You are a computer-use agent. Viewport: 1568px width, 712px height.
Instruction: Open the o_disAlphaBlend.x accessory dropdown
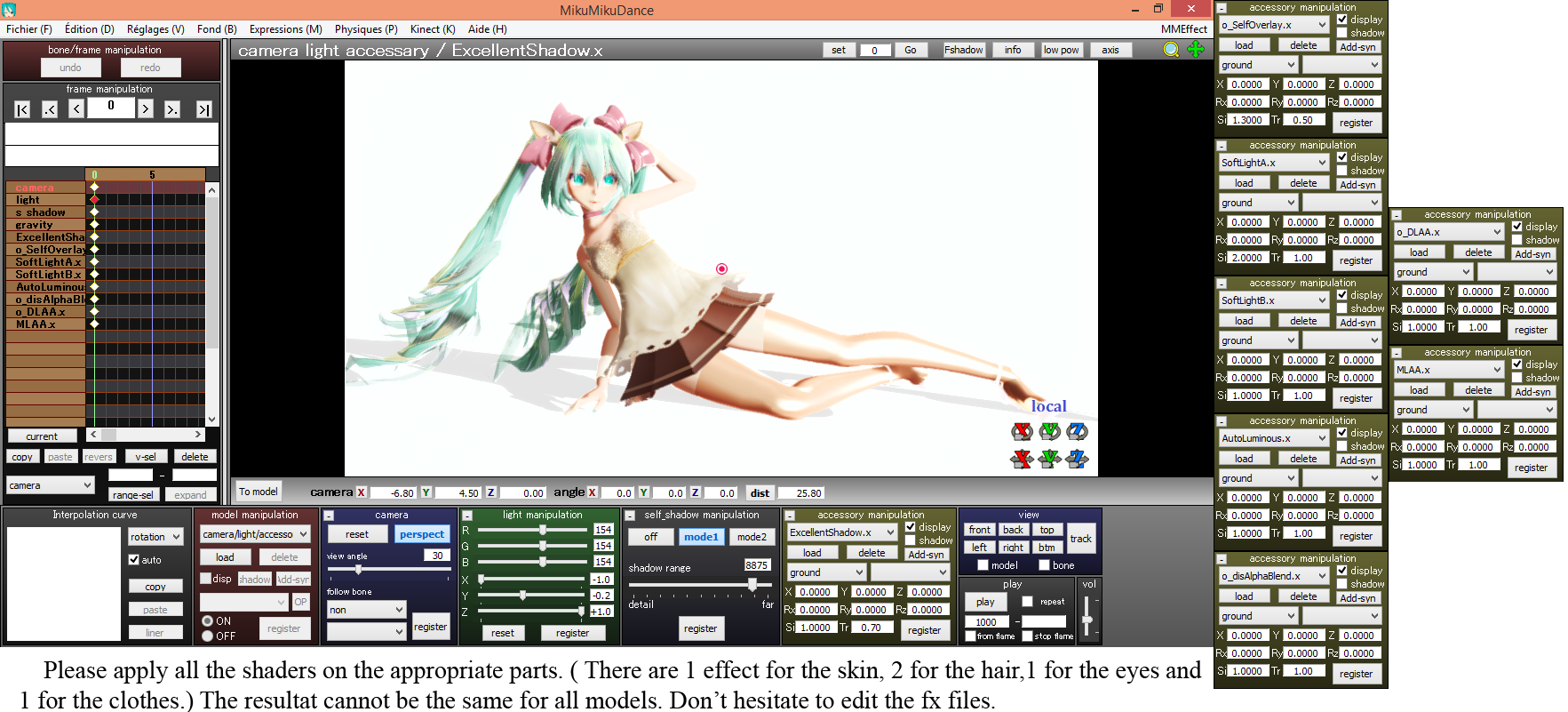click(1274, 576)
